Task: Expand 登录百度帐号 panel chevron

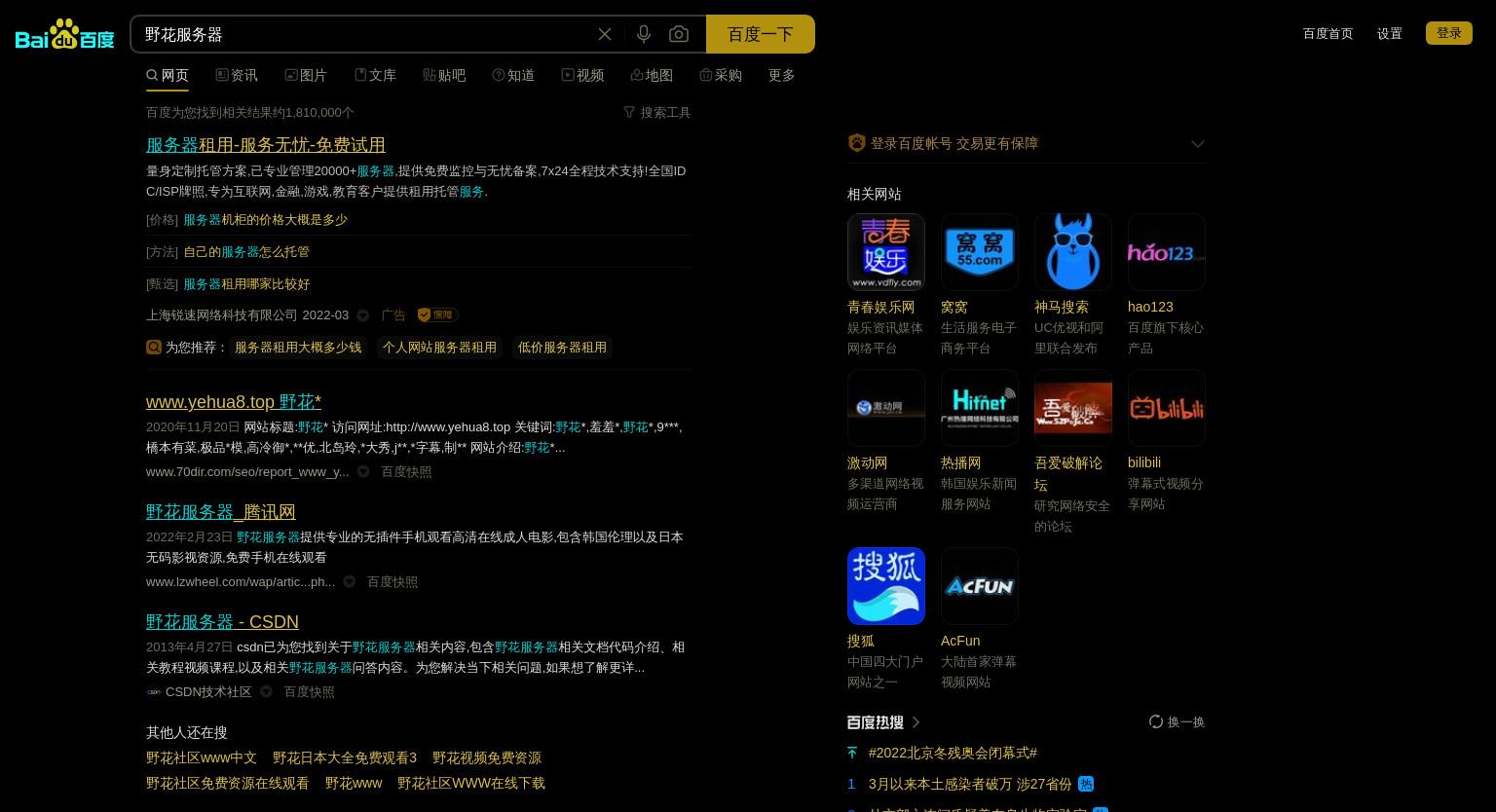Action: coord(1198,143)
